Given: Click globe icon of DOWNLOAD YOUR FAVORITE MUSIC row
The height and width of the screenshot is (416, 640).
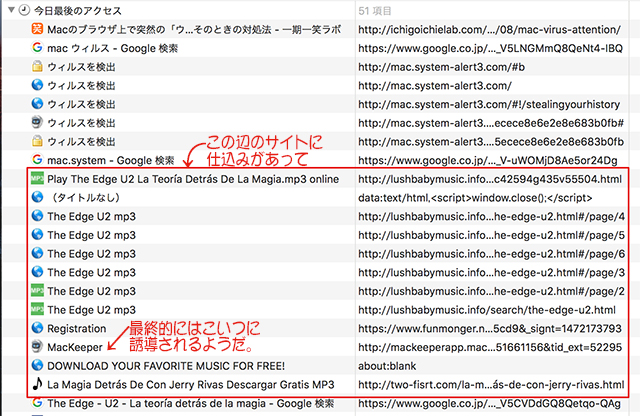Looking at the screenshot, I should click(37, 365).
